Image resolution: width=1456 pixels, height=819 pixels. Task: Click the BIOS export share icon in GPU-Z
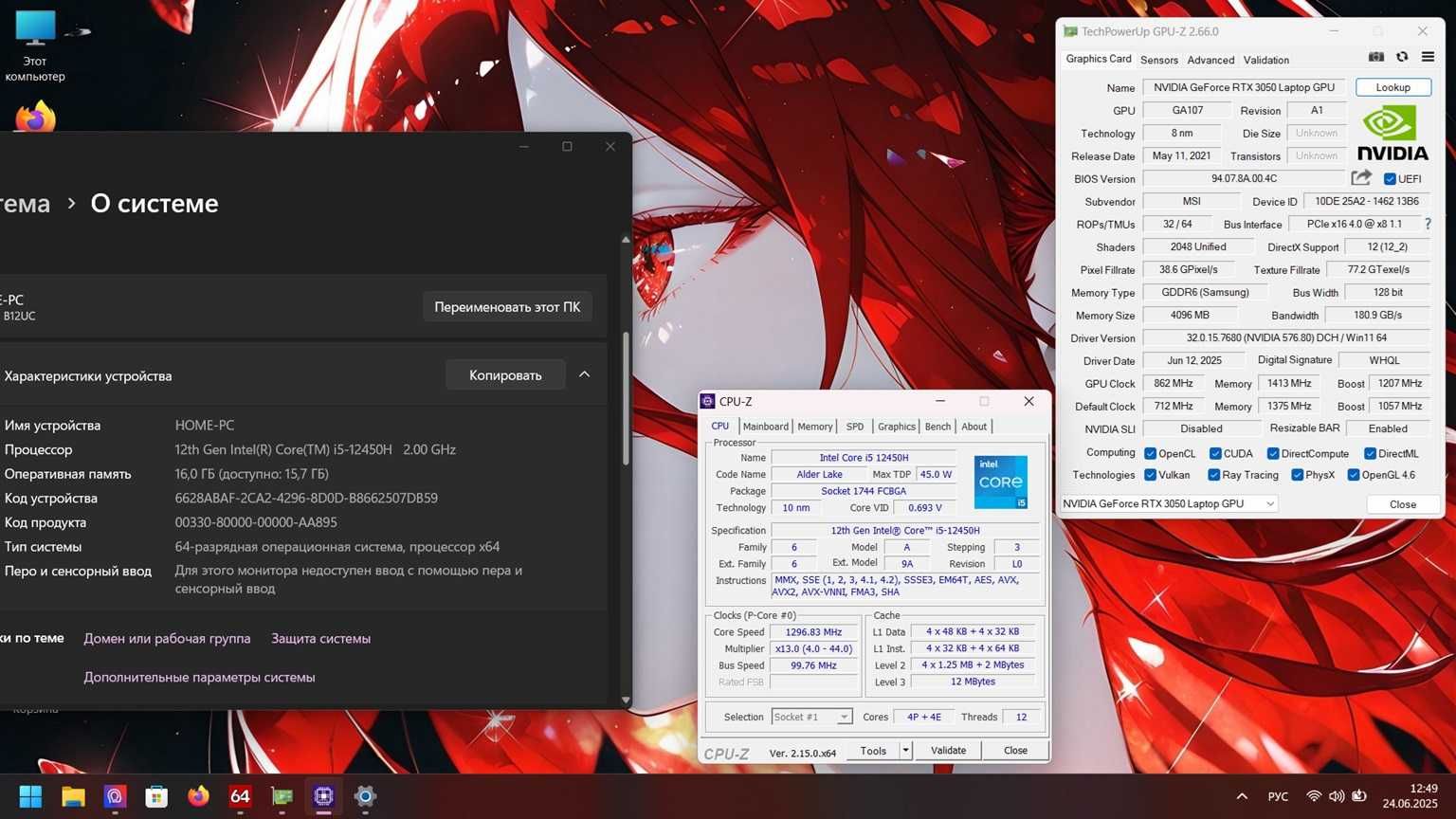click(1361, 177)
